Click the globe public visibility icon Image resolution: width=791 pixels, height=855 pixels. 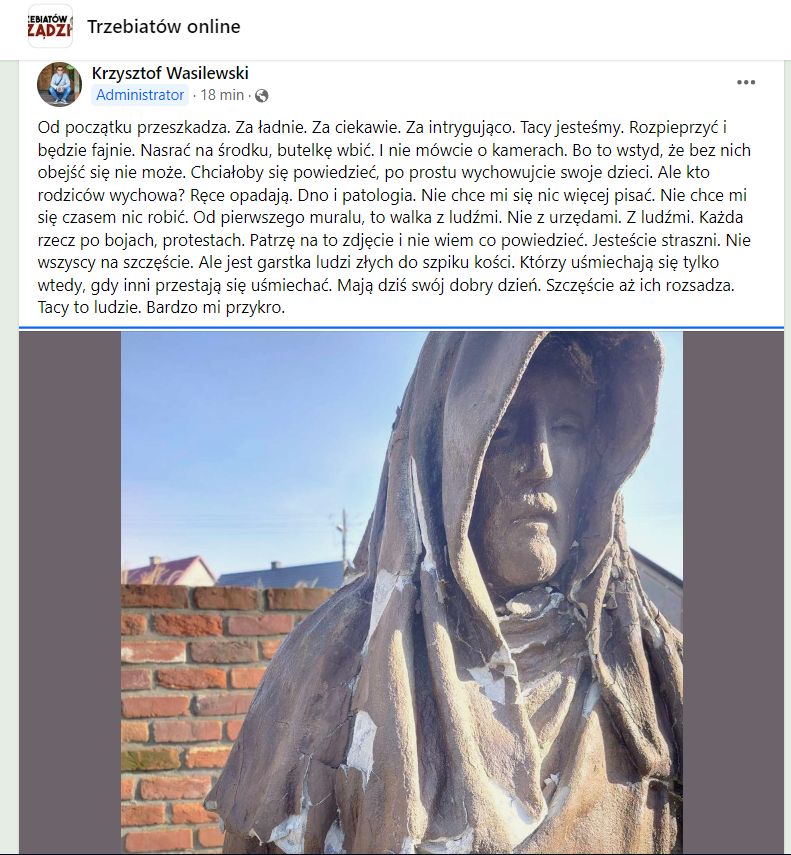(x=262, y=96)
